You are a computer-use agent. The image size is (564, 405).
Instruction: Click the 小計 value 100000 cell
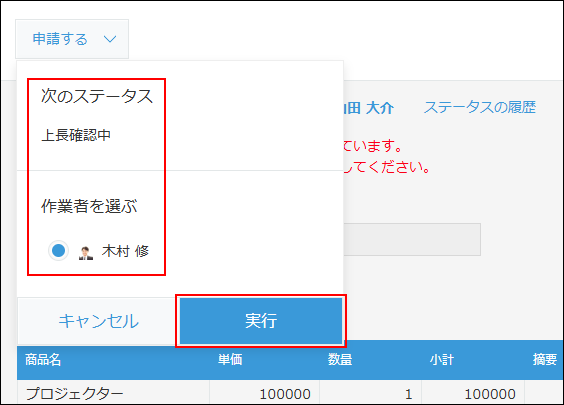point(473,393)
